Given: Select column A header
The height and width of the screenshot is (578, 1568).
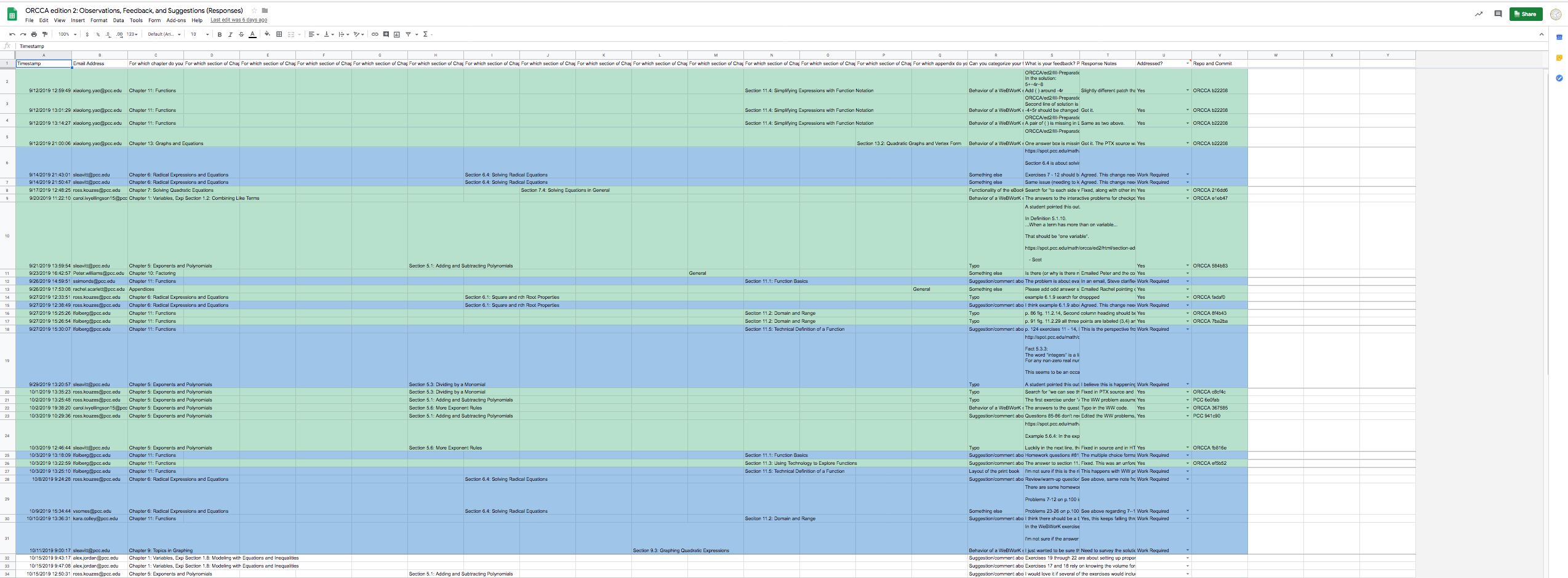Looking at the screenshot, I should [44, 55].
